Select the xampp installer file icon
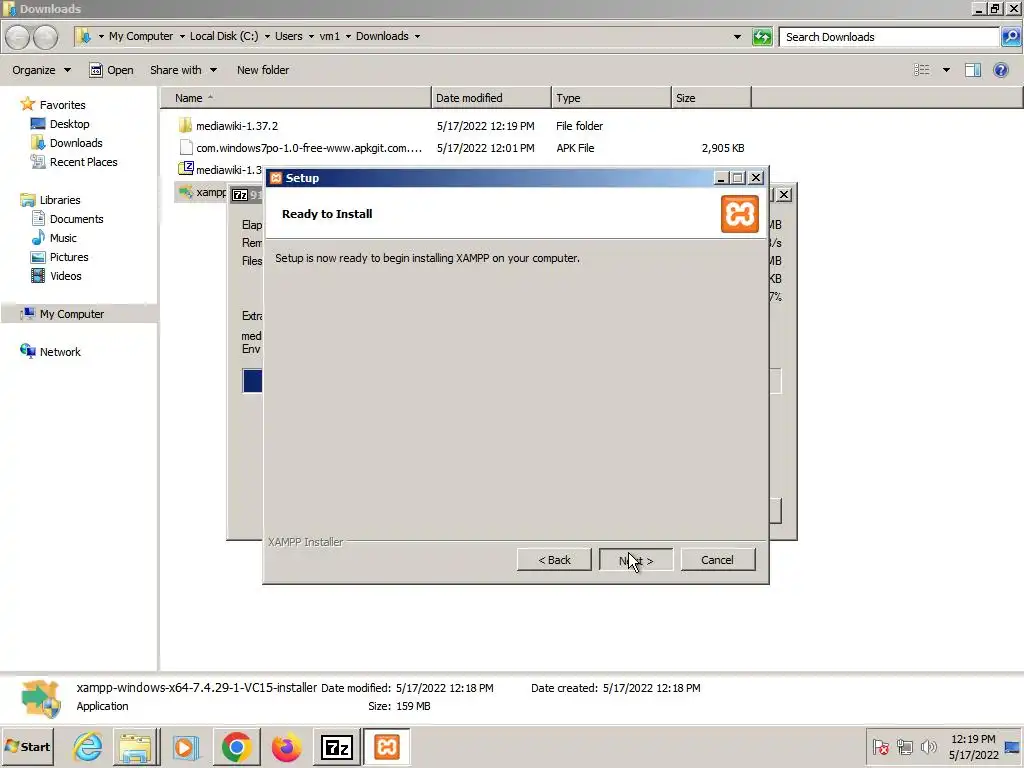The height and width of the screenshot is (768, 1024). [x=185, y=191]
